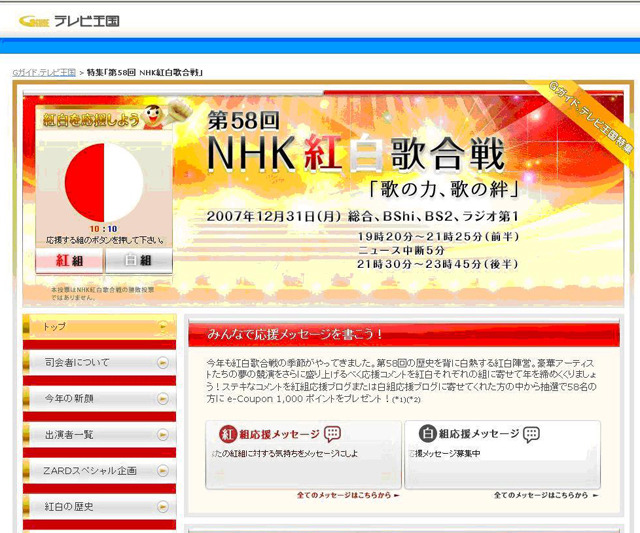Click the red-white vote pie chart
640x533 pixels.
point(104,182)
